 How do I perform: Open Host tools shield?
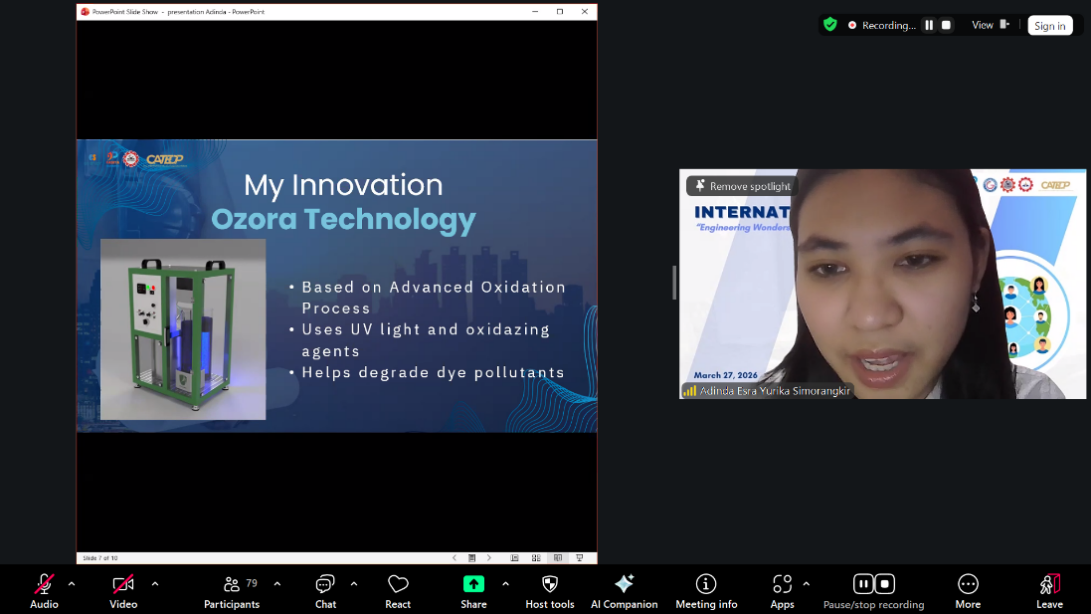click(550, 591)
